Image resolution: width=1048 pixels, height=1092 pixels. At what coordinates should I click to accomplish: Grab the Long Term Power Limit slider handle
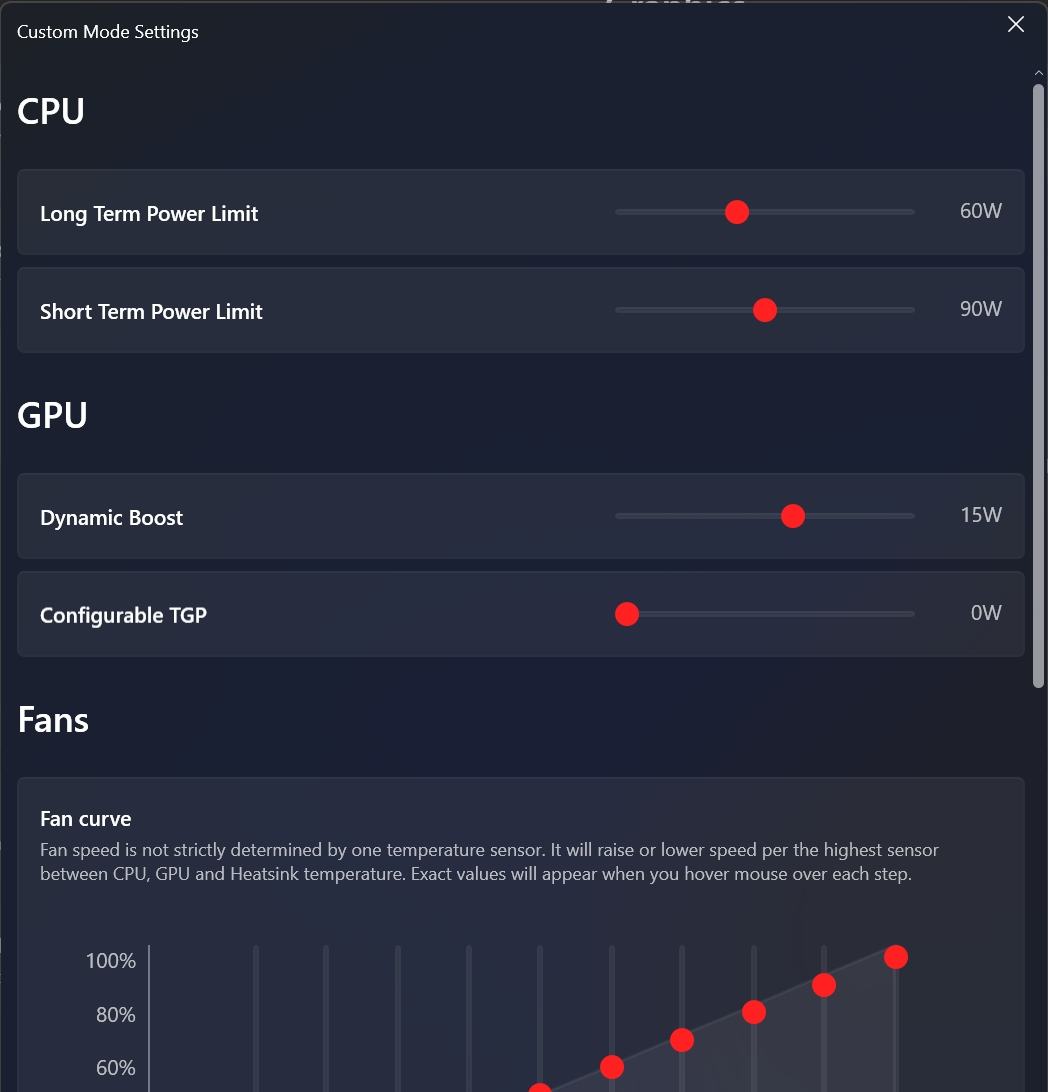737,212
